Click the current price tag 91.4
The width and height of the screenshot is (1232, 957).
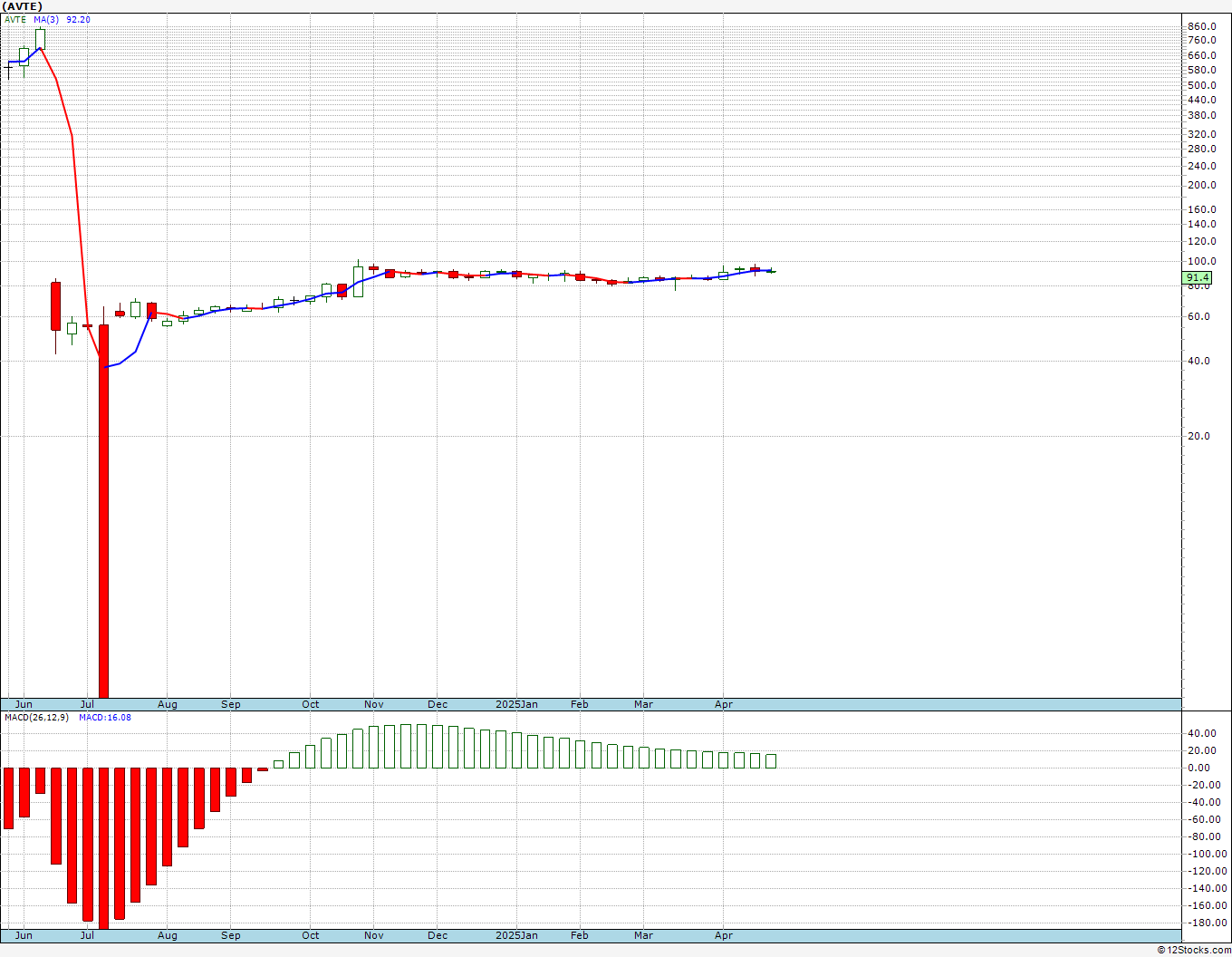pos(1197,277)
